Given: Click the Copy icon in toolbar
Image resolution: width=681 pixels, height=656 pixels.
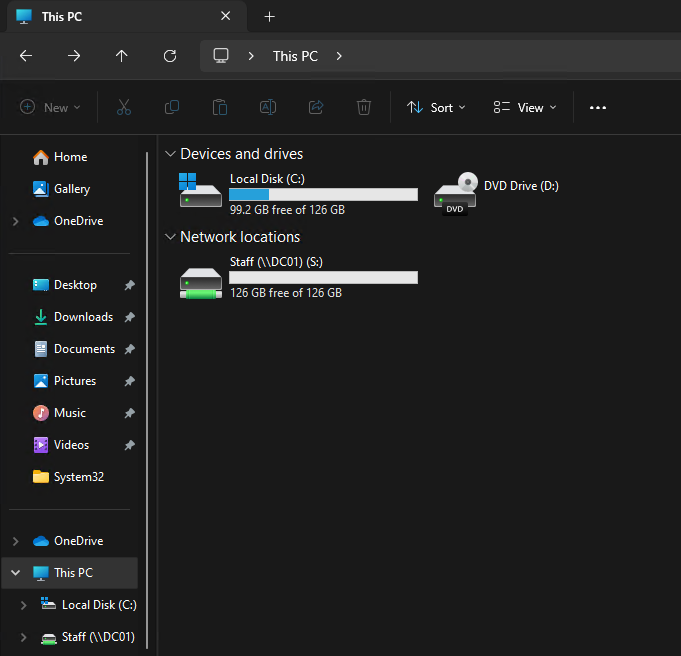Looking at the screenshot, I should (x=172, y=107).
